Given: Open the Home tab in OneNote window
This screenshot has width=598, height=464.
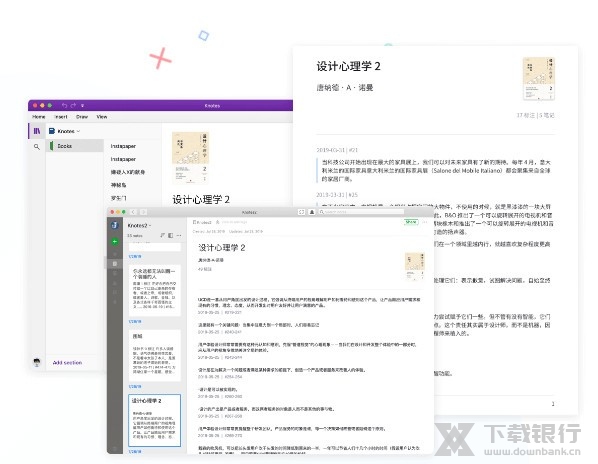Looking at the screenshot, I should coord(39,117).
